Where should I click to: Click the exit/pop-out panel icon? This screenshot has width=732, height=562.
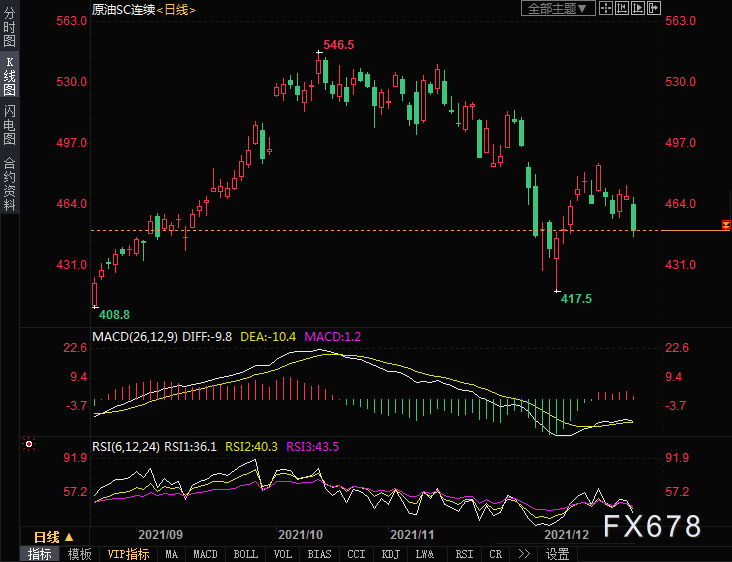click(654, 8)
